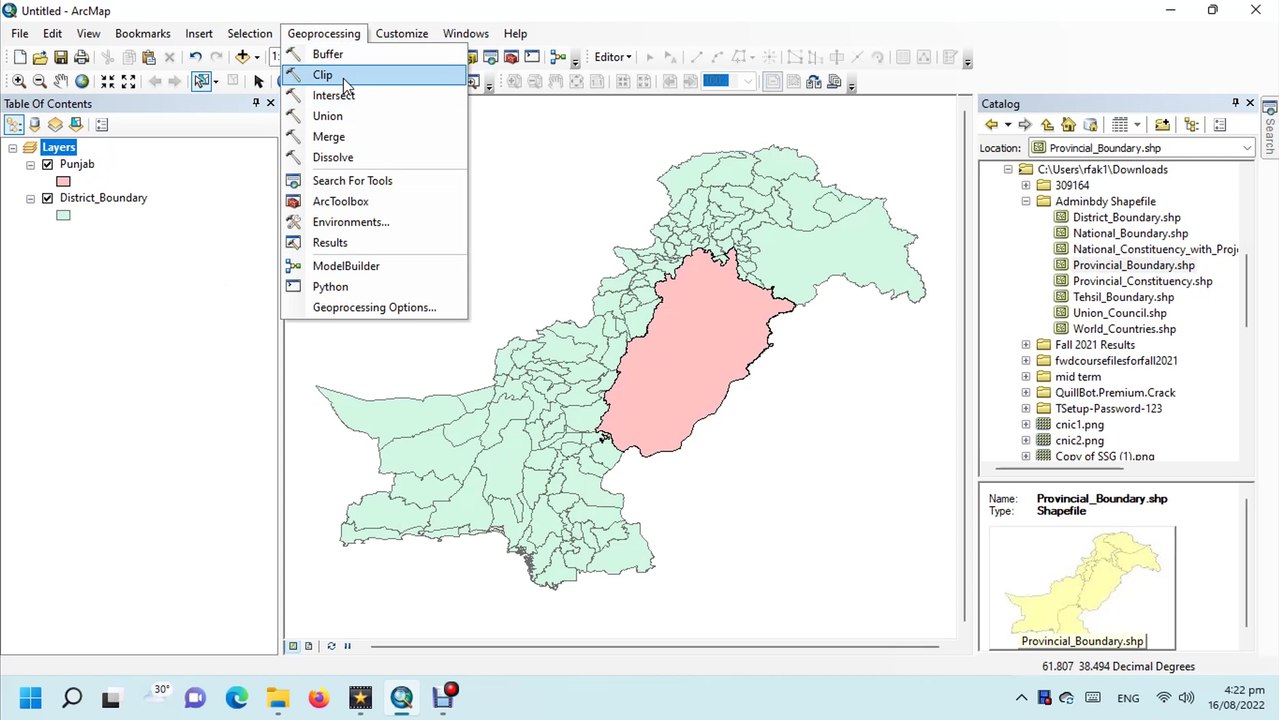Click the District_Boundary green symbol swatch
1279x720 pixels.
(x=63, y=215)
